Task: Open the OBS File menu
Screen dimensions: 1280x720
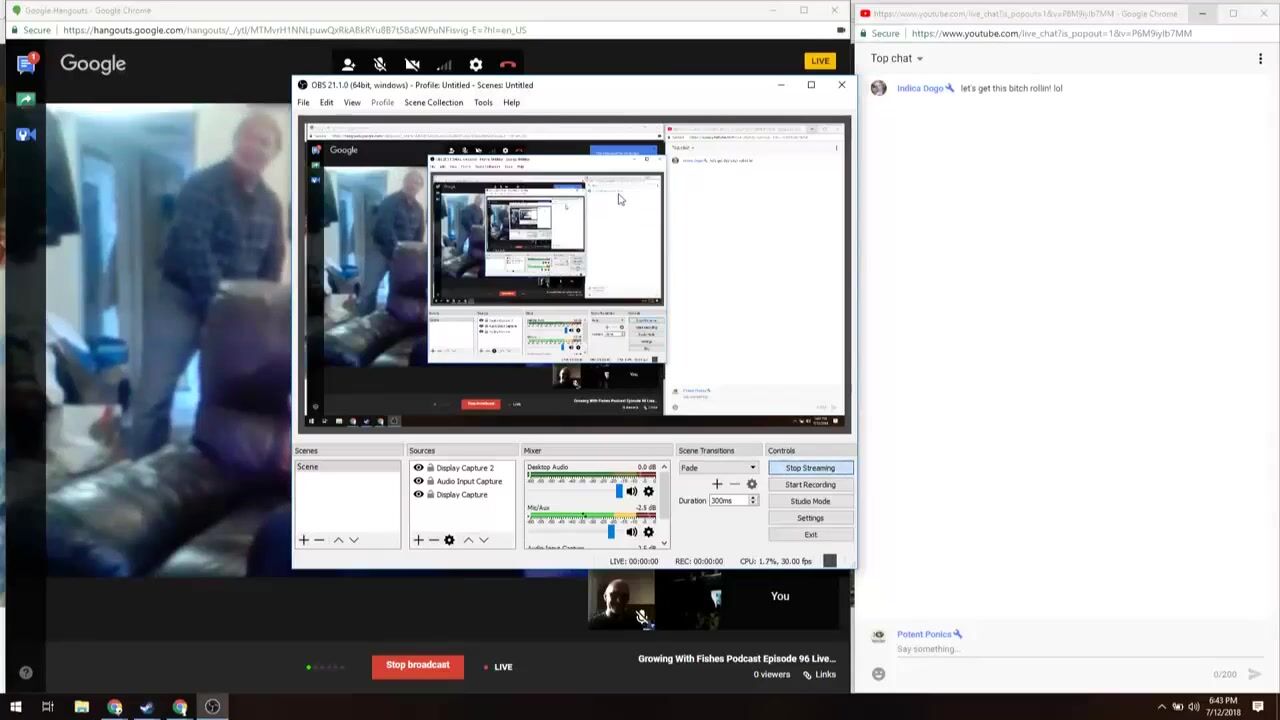Action: 303,103
